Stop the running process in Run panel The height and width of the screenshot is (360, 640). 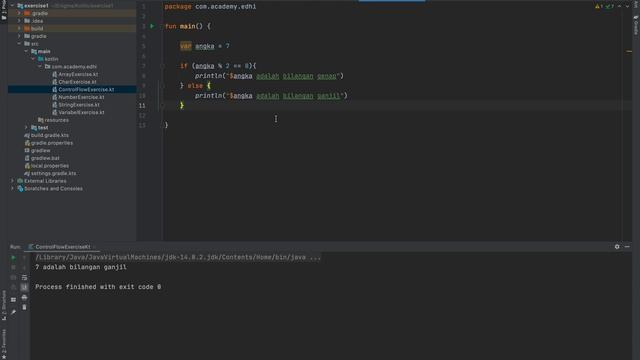[13, 267]
